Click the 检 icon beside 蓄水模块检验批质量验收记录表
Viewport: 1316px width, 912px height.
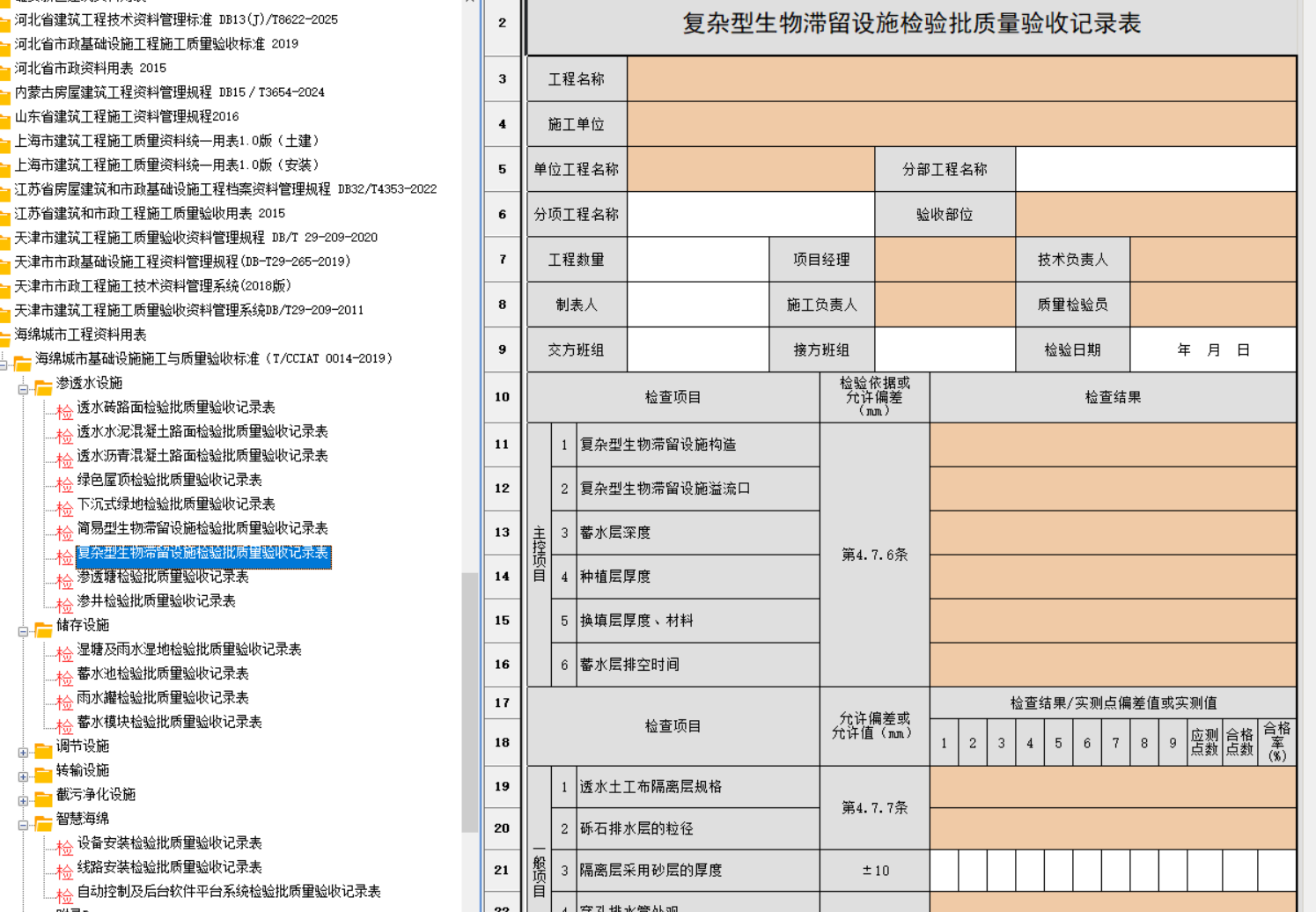pos(64,725)
